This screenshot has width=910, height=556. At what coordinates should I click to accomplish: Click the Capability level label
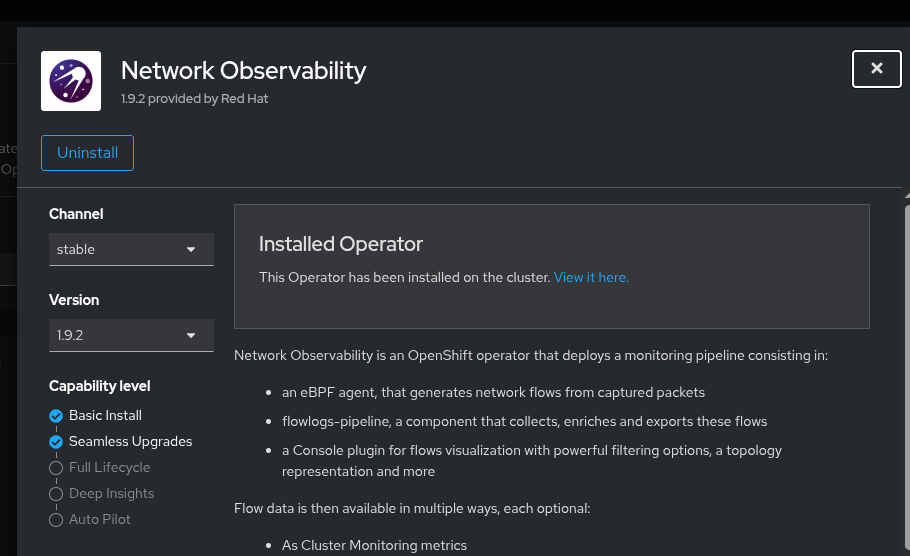coord(99,386)
